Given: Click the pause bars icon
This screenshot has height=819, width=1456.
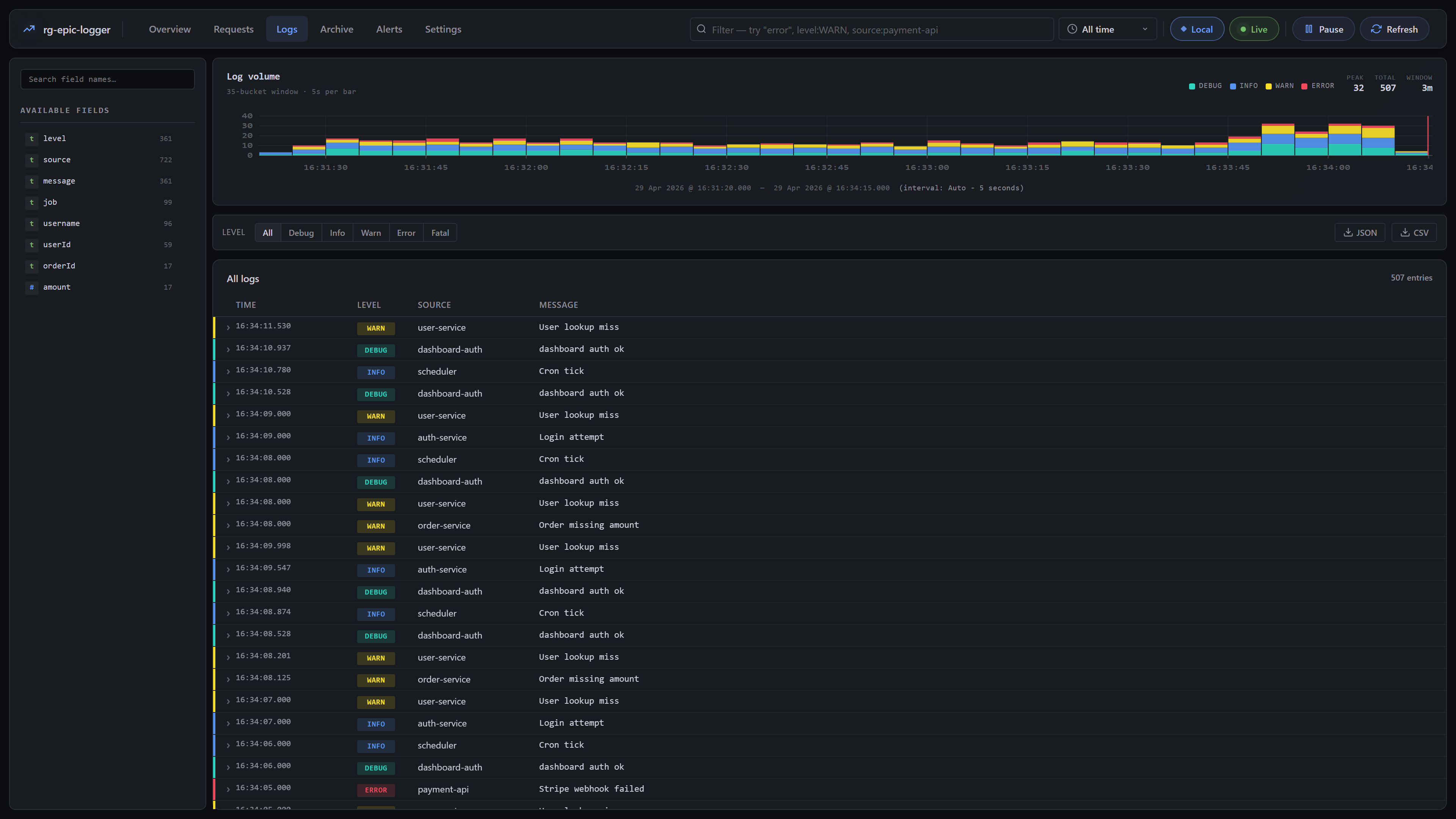Looking at the screenshot, I should [x=1309, y=29].
